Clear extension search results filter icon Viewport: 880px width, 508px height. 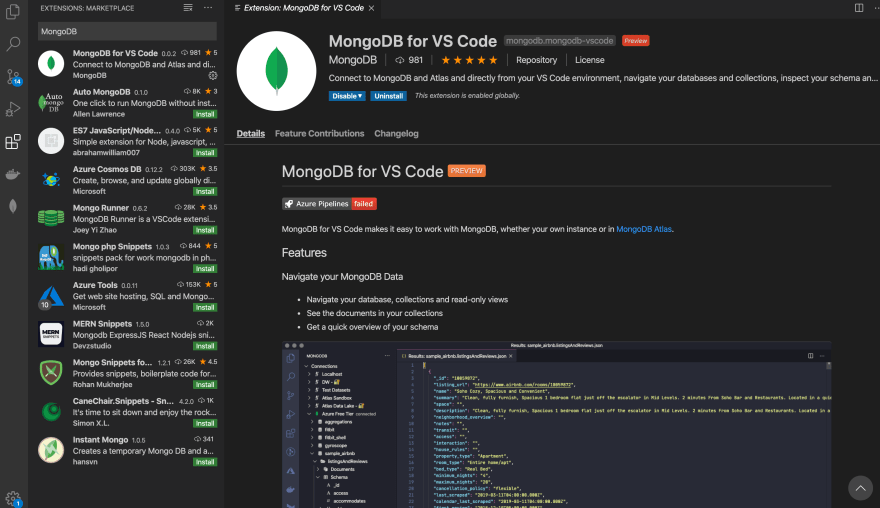188,8
